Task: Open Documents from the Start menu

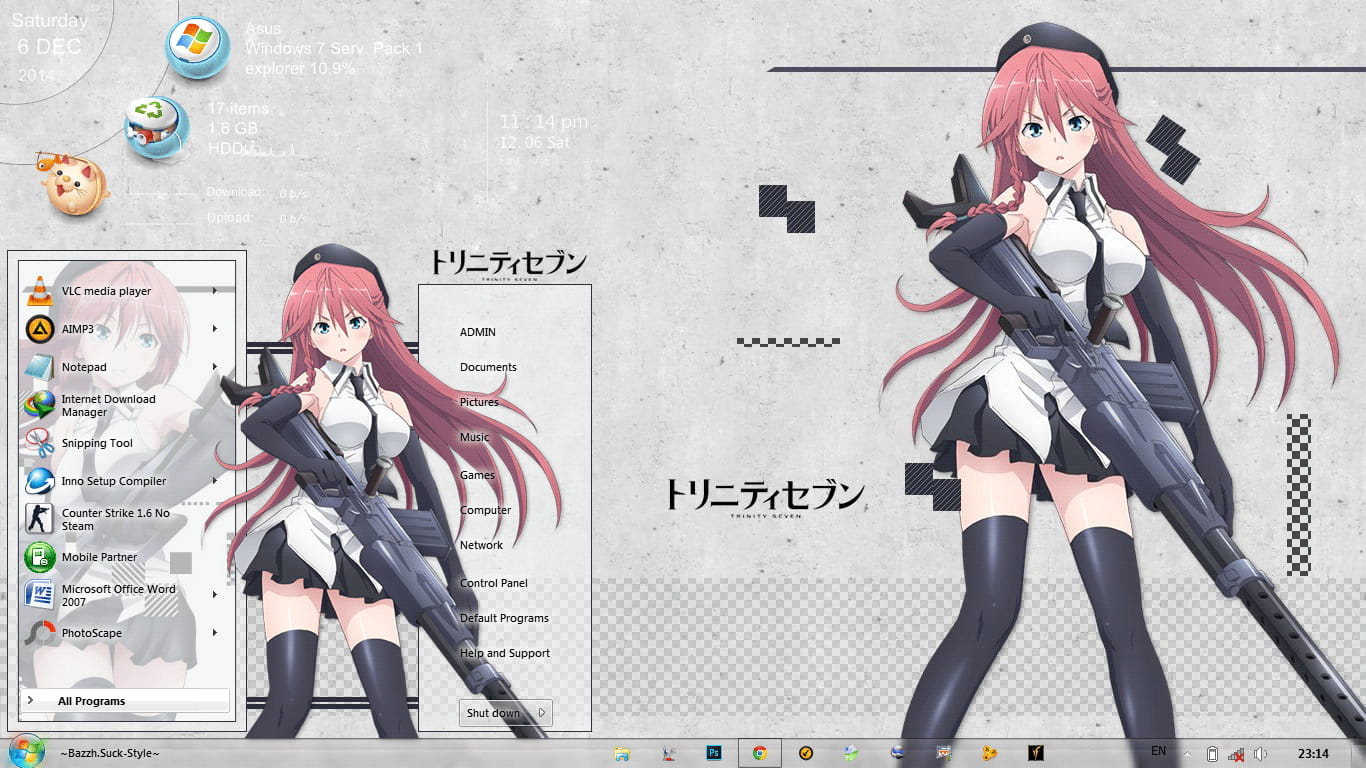Action: tap(488, 367)
